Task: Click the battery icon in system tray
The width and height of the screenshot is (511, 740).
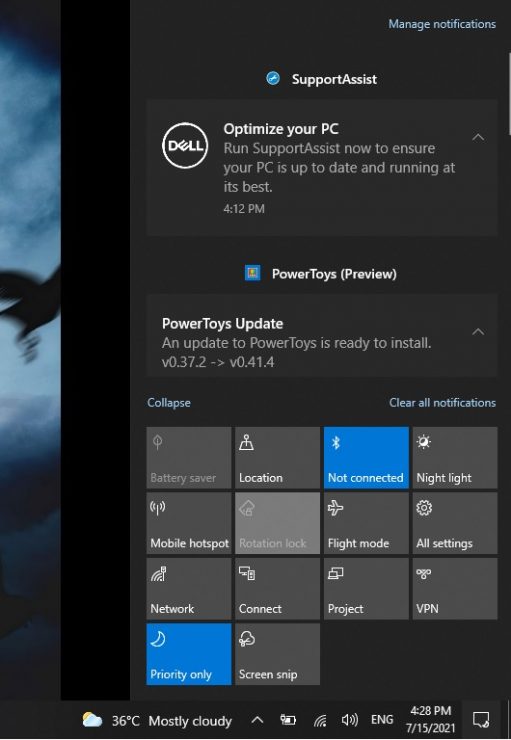Action: click(288, 720)
